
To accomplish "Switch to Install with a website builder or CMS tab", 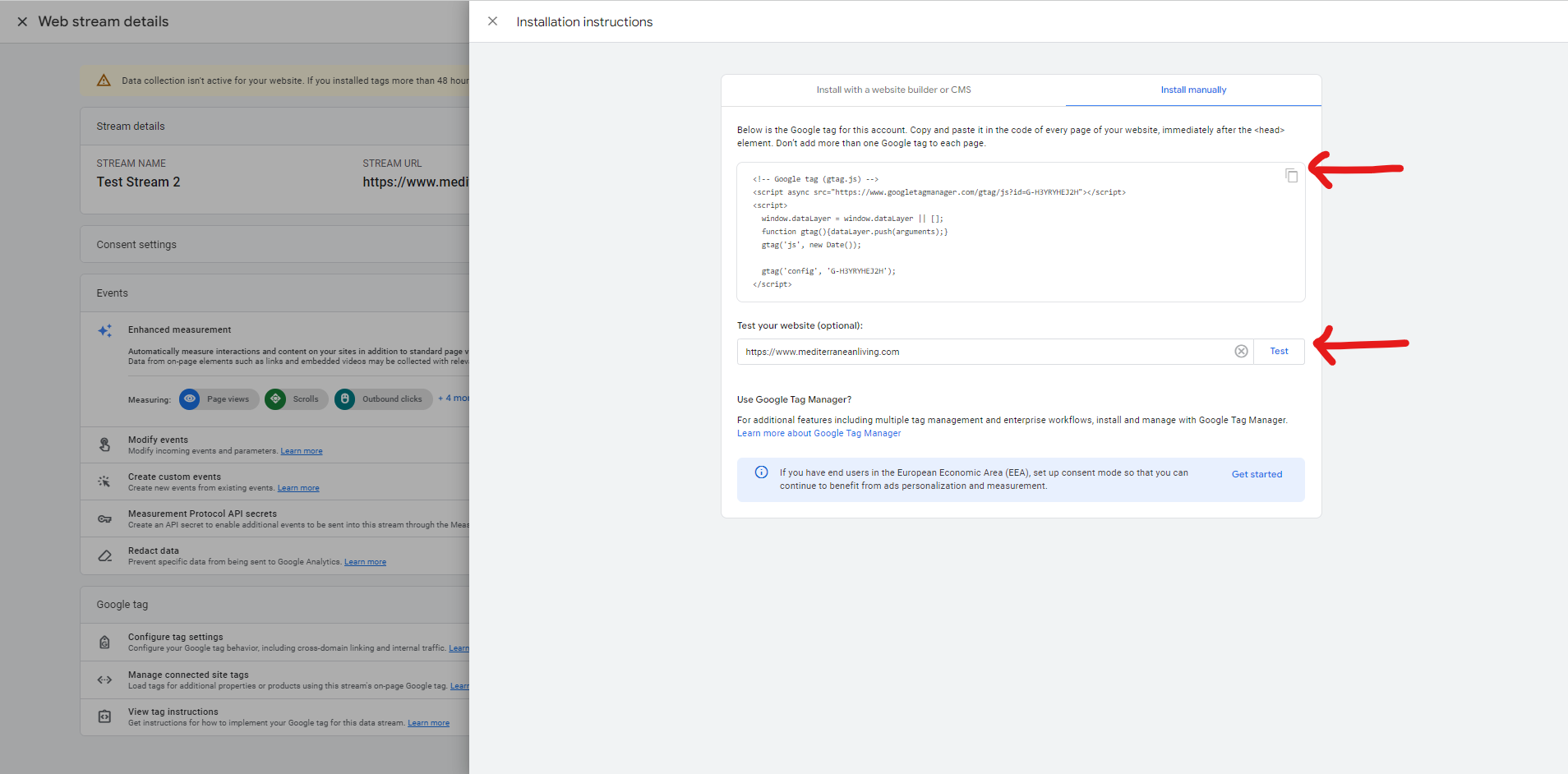I will tap(893, 90).
